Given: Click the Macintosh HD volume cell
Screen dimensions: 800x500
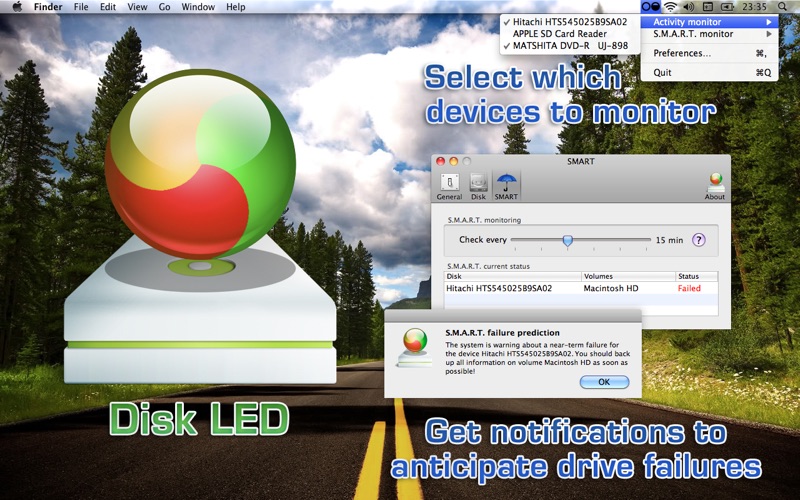Looking at the screenshot, I should pos(611,288).
